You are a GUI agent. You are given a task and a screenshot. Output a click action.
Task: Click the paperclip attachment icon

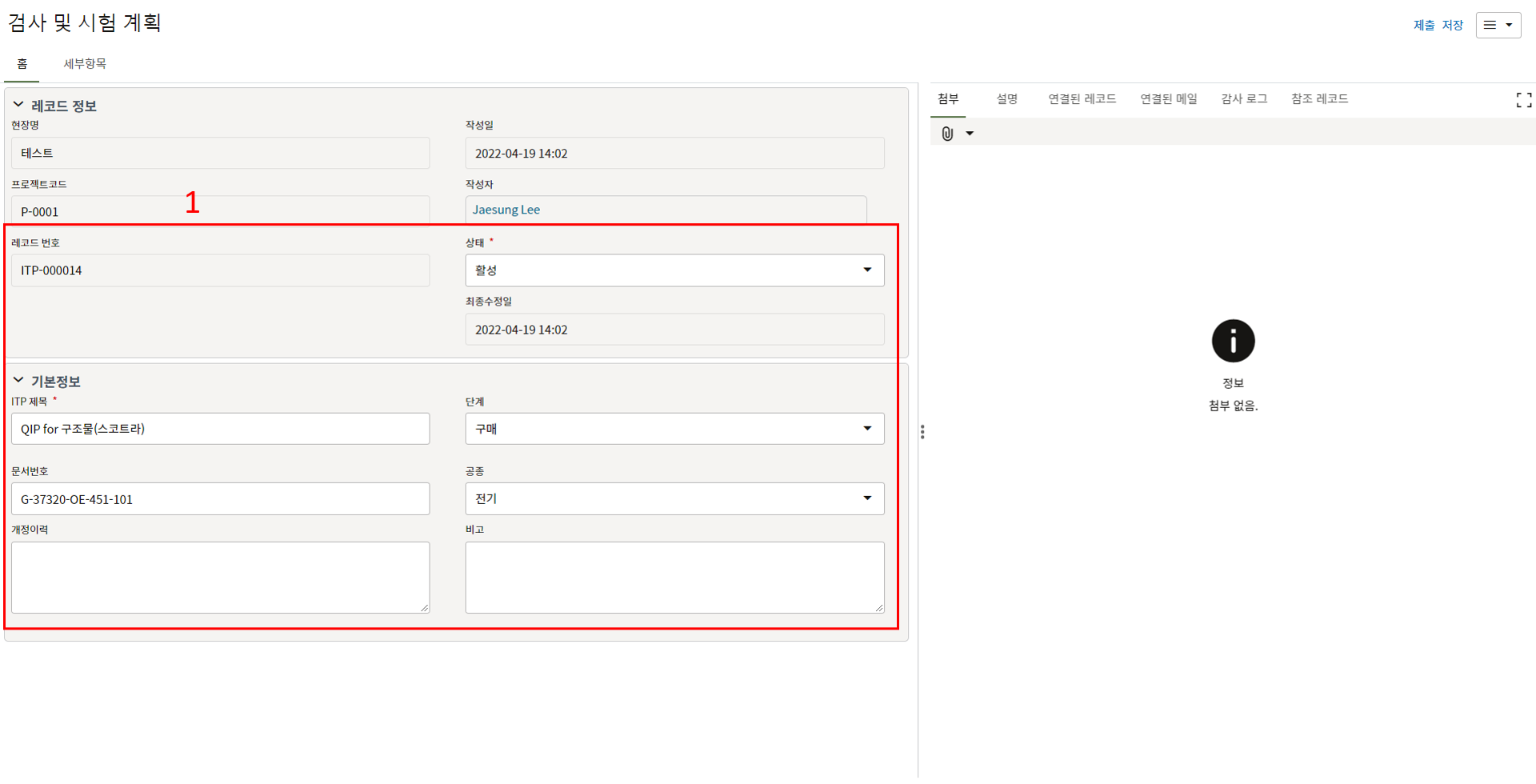947,134
